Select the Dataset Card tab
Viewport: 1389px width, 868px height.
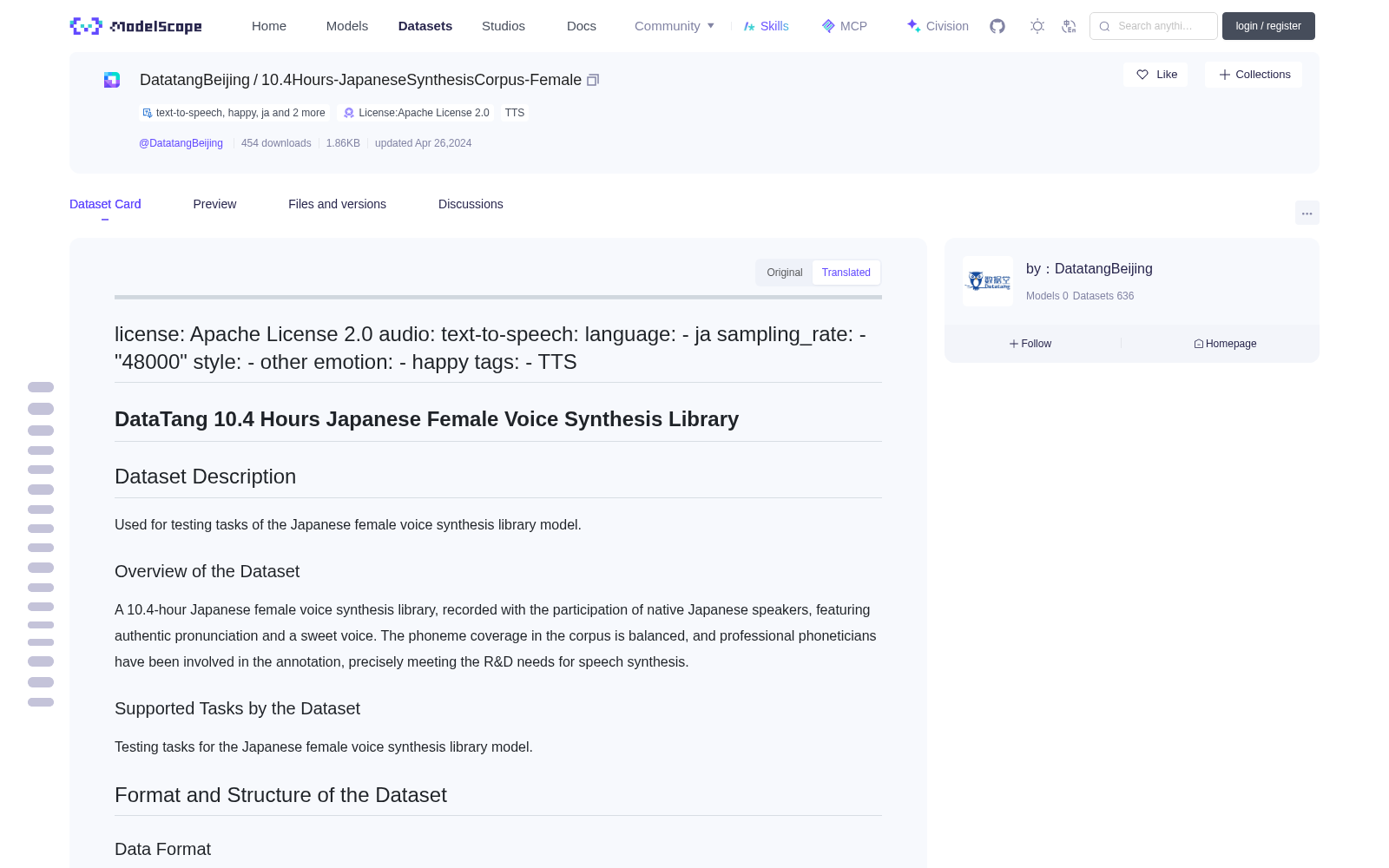click(x=105, y=204)
